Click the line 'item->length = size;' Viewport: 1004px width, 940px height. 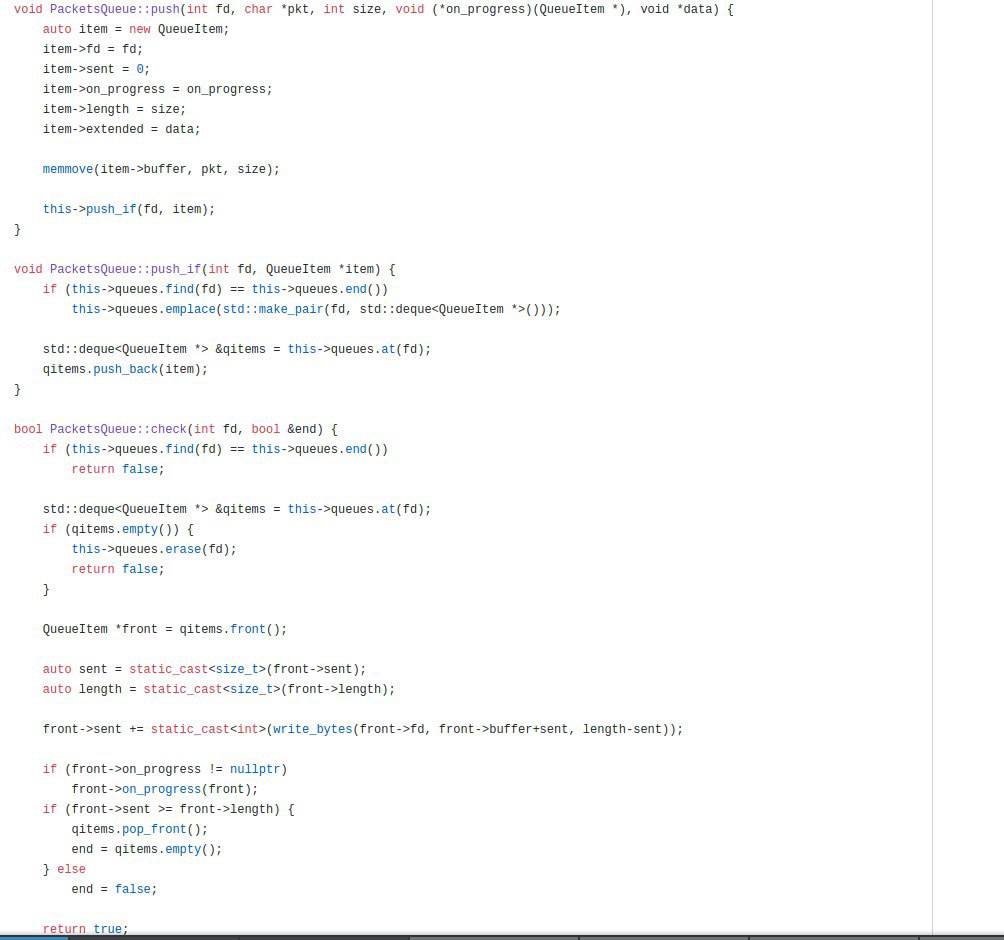pyautogui.click(x=114, y=109)
